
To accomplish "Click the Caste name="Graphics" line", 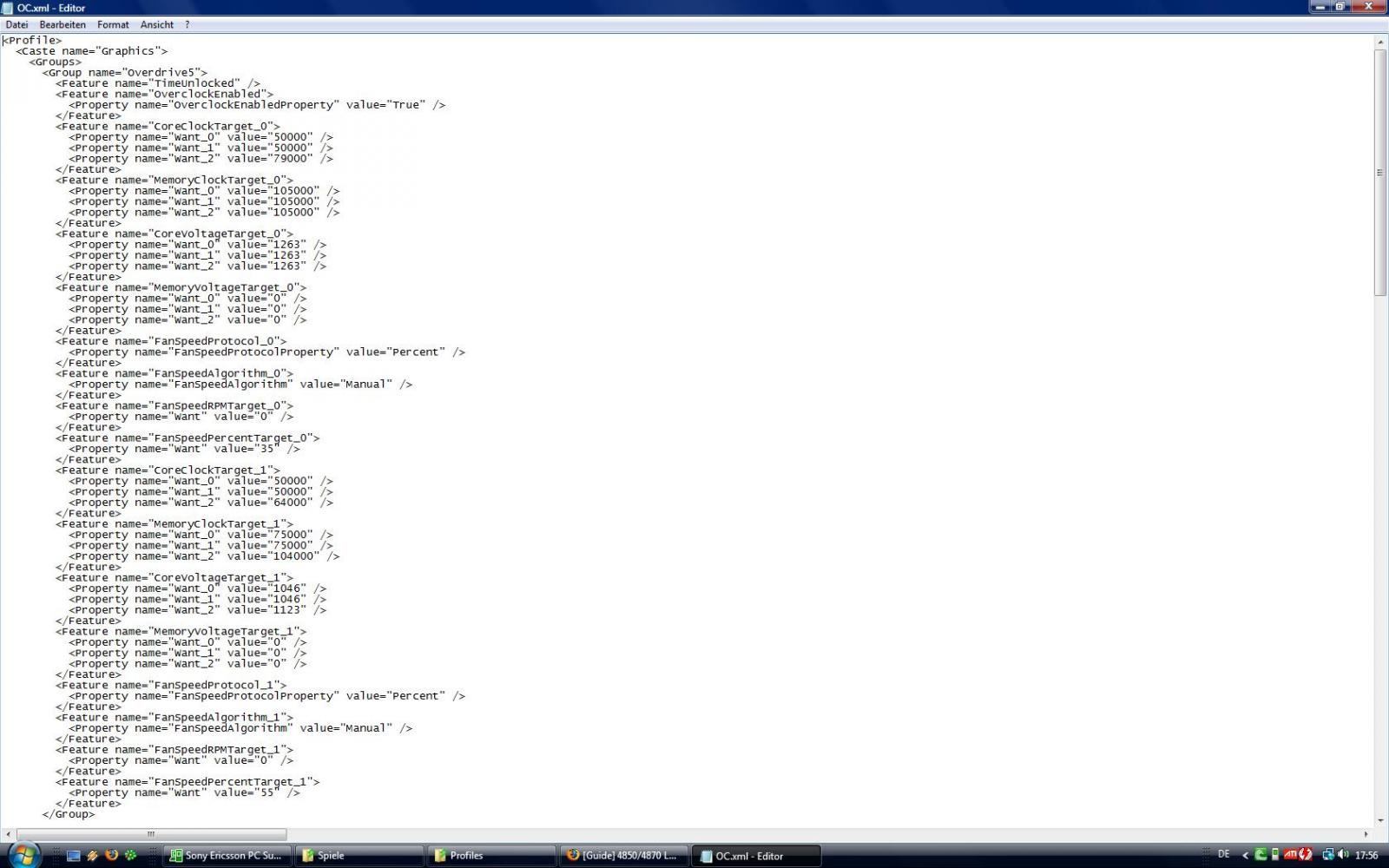I will click(92, 51).
